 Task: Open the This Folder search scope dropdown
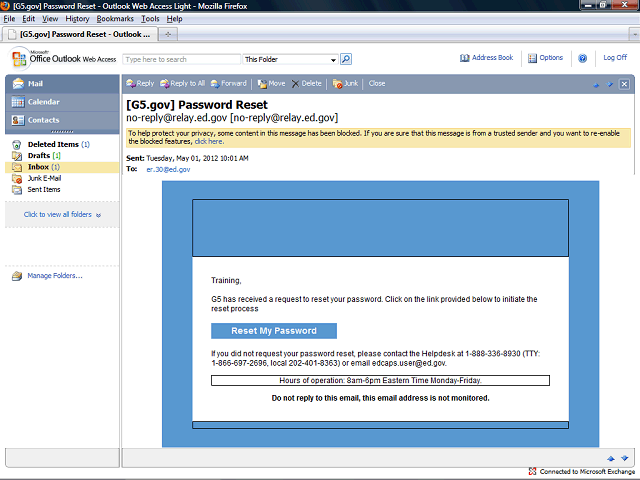pos(290,60)
